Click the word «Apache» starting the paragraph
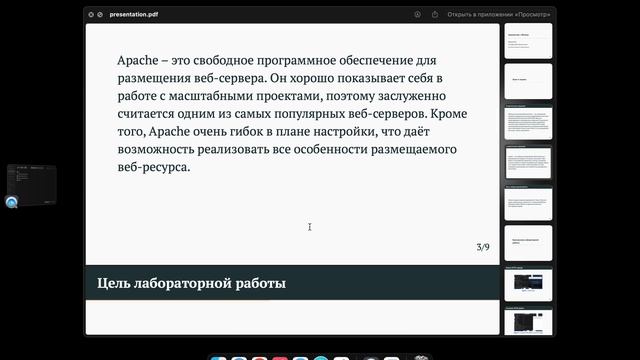640x360 pixels. [x=138, y=60]
